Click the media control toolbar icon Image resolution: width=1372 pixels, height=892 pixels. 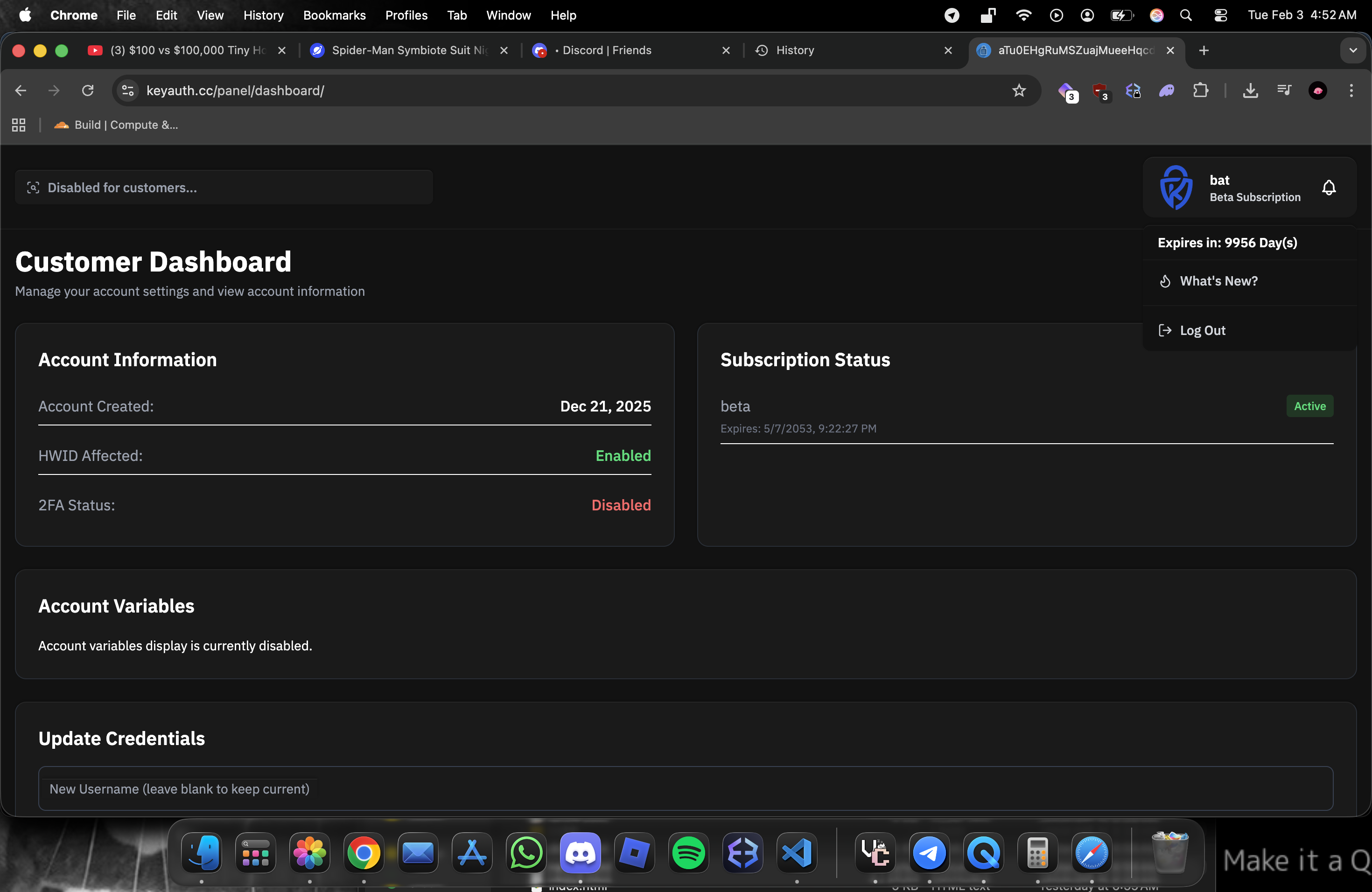[1284, 91]
